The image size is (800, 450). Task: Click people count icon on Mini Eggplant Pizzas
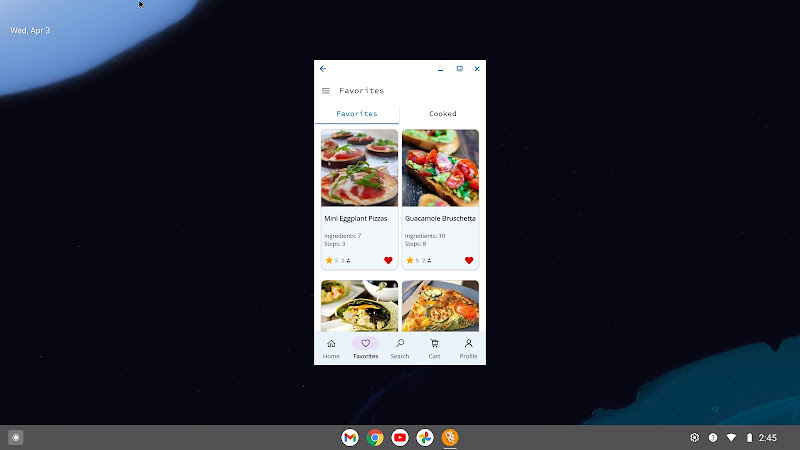(348, 261)
